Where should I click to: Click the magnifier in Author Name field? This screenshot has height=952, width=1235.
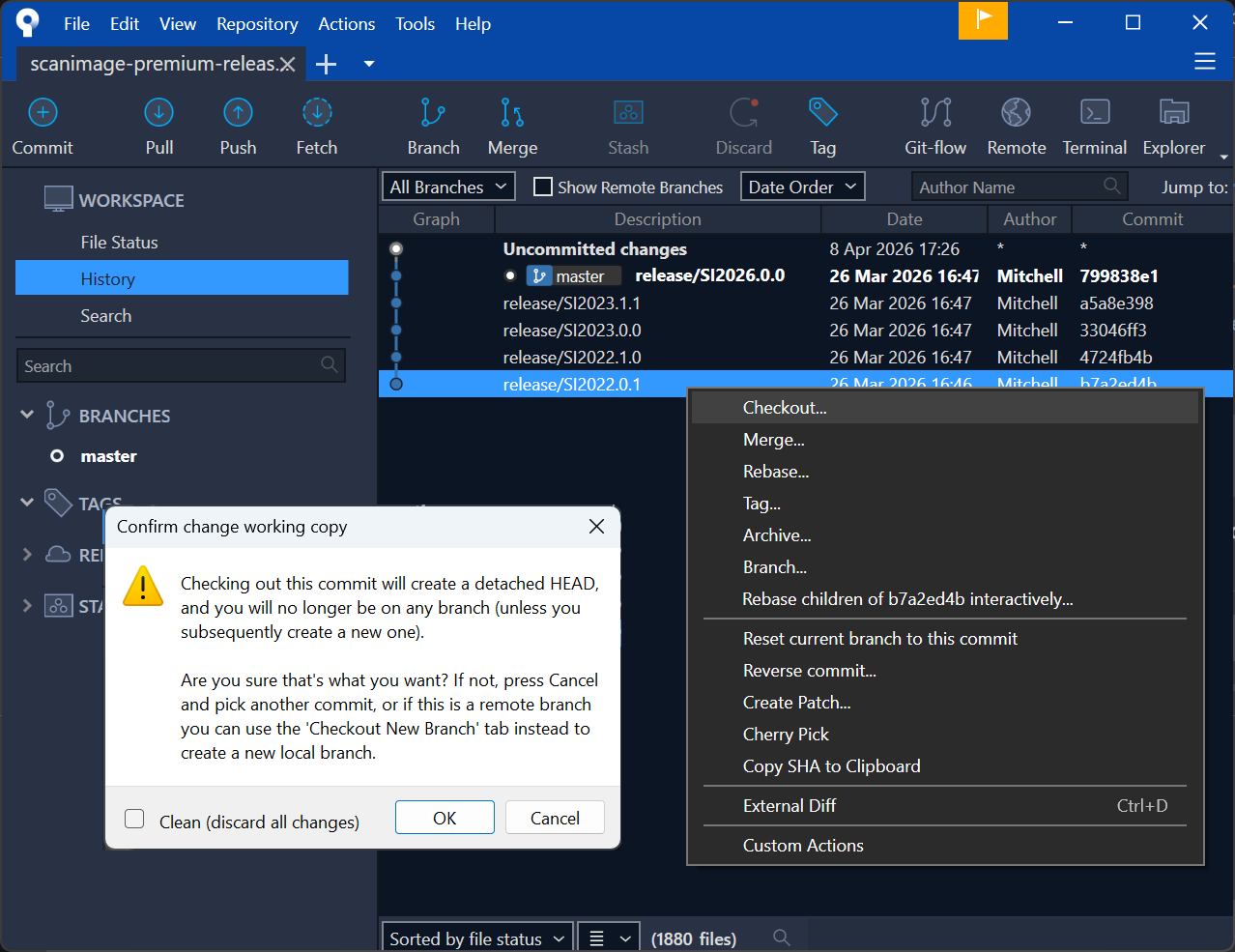point(1112,186)
